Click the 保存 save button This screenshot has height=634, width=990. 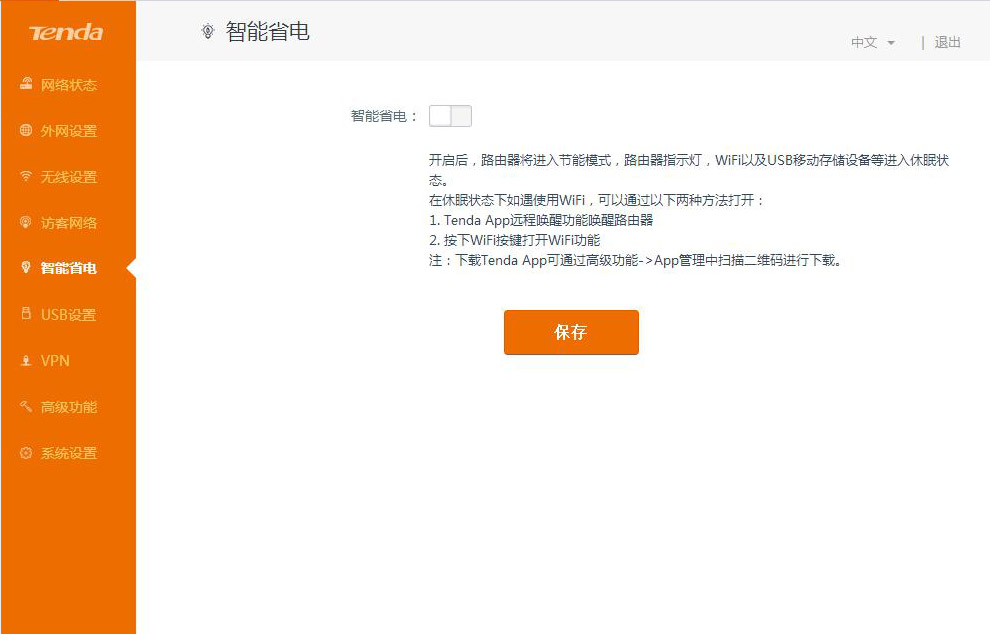[571, 332]
